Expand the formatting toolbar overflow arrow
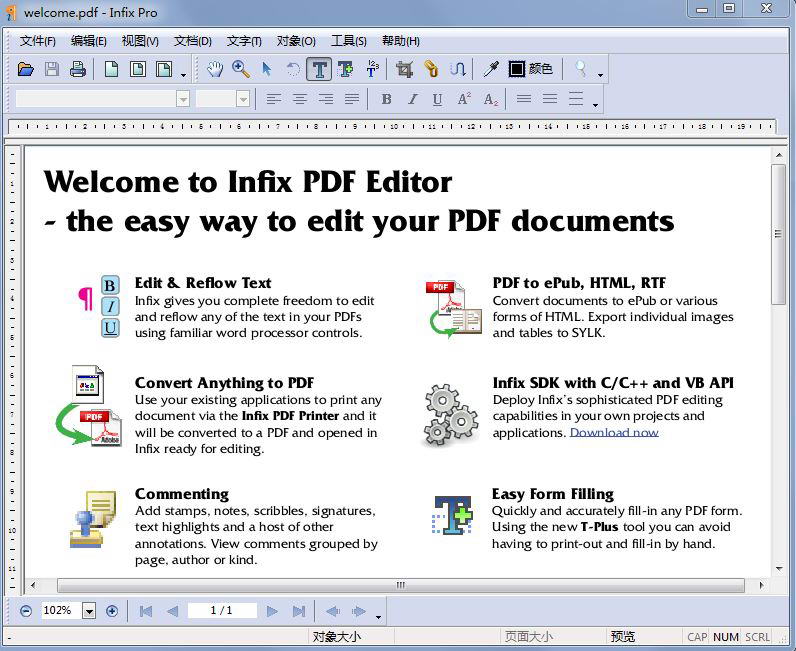Screen dimensions: 796x651 [595, 105]
